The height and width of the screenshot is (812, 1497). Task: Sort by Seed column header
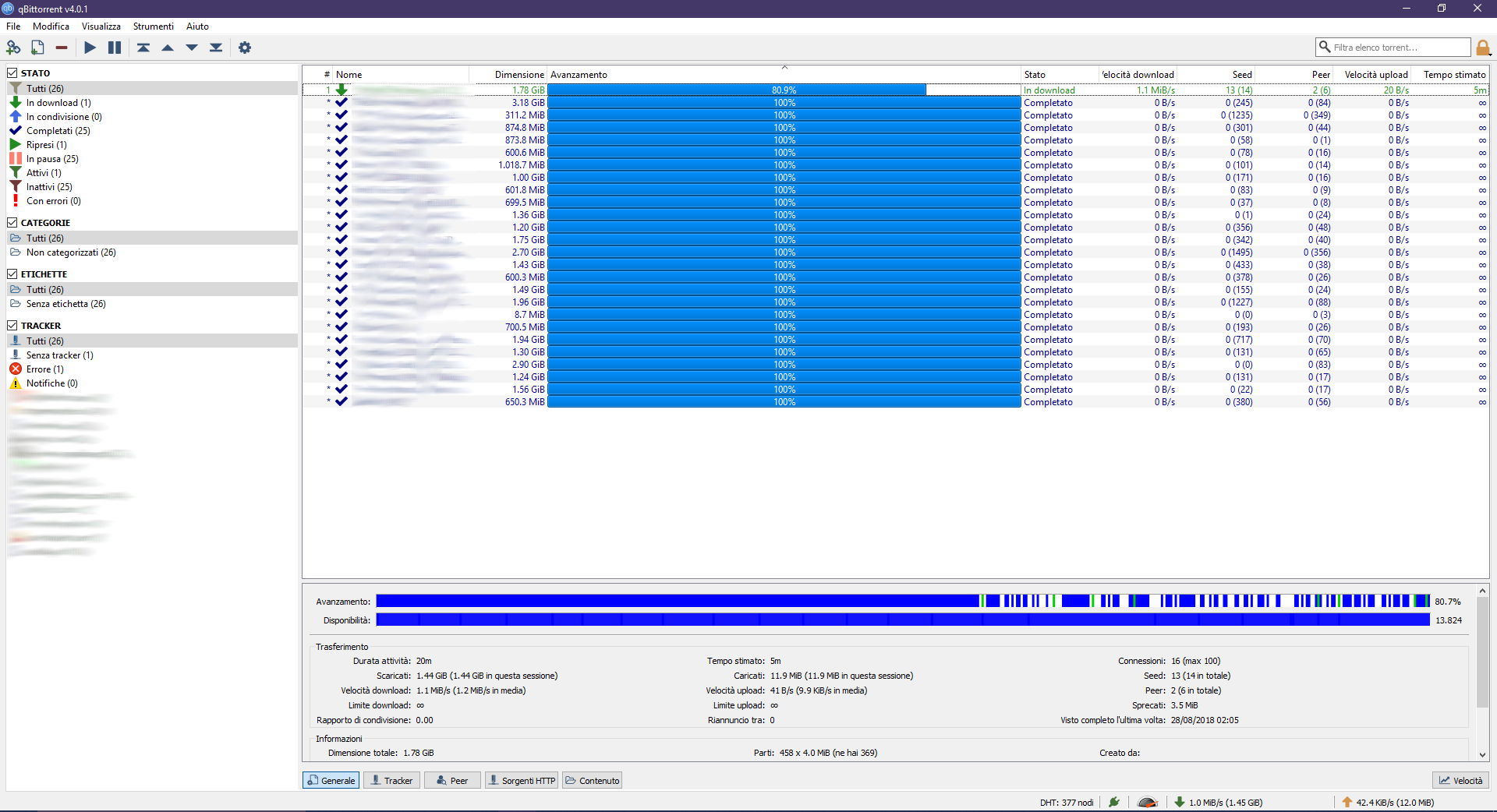coord(1216,75)
